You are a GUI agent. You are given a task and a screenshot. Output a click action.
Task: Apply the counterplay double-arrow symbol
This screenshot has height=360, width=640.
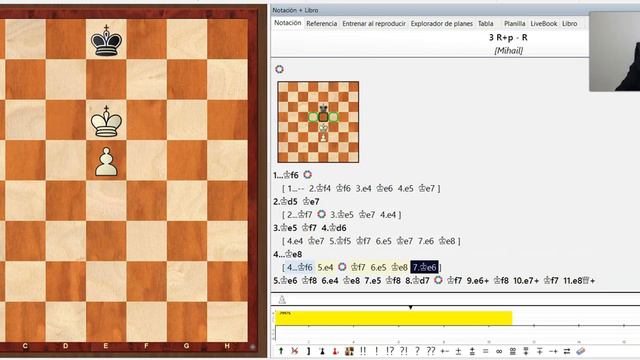(567, 351)
